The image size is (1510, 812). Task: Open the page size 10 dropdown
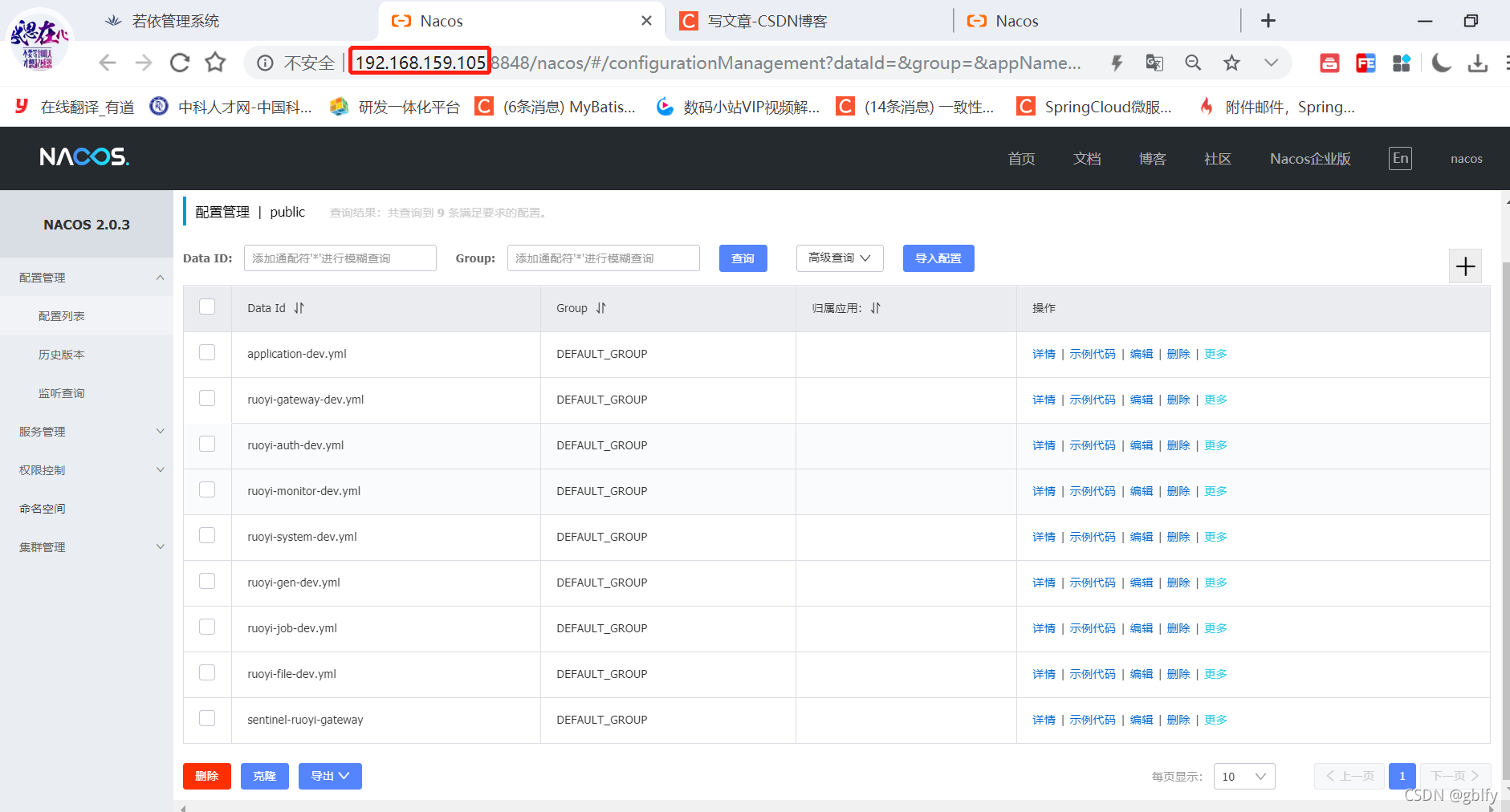pos(1244,776)
